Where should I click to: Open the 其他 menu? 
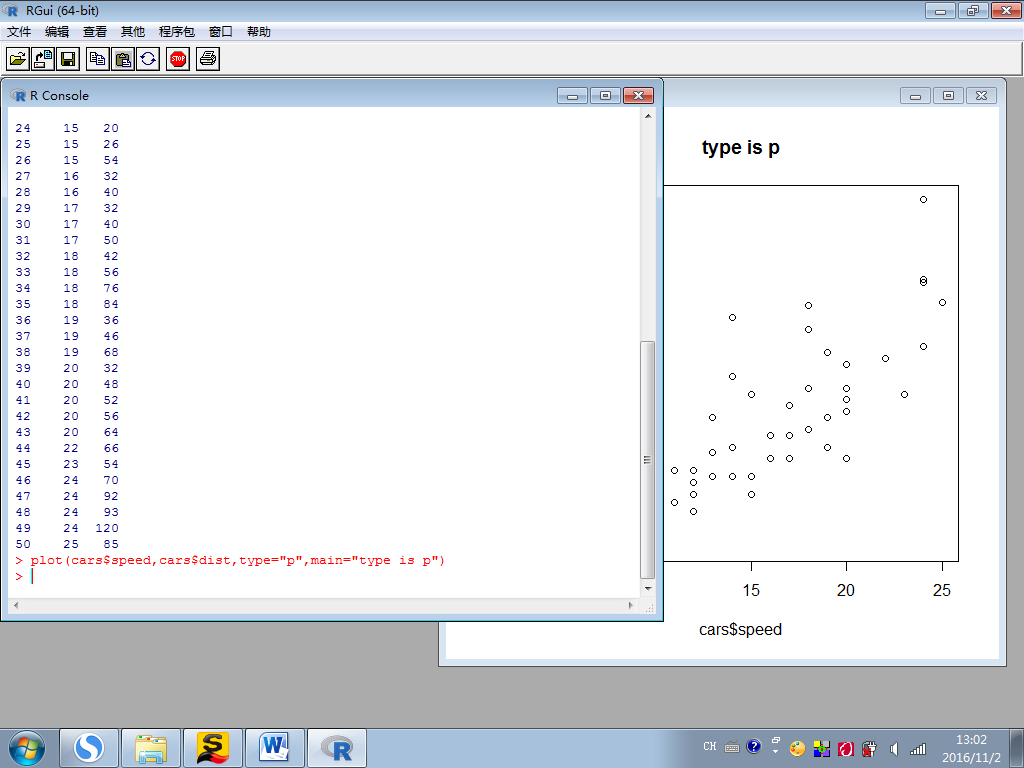point(133,31)
